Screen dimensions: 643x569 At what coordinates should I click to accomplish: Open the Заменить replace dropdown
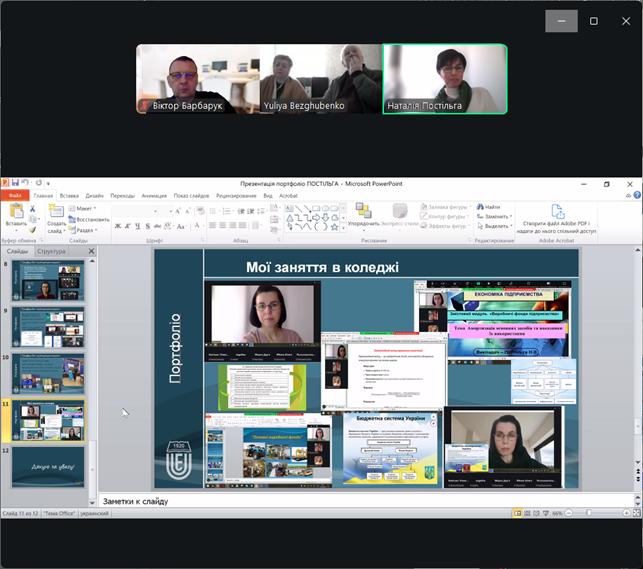pyautogui.click(x=494, y=216)
